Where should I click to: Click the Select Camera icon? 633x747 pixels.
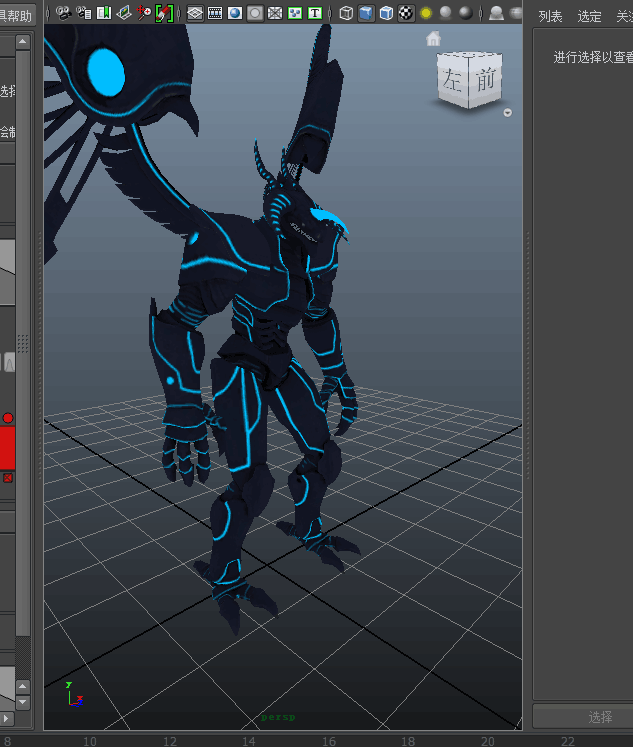pos(63,13)
